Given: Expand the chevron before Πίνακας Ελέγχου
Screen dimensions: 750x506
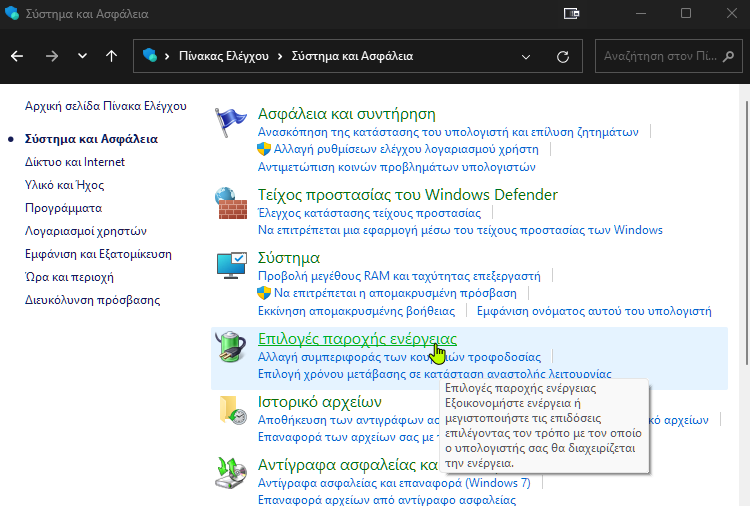Looking at the screenshot, I should (x=167, y=56).
